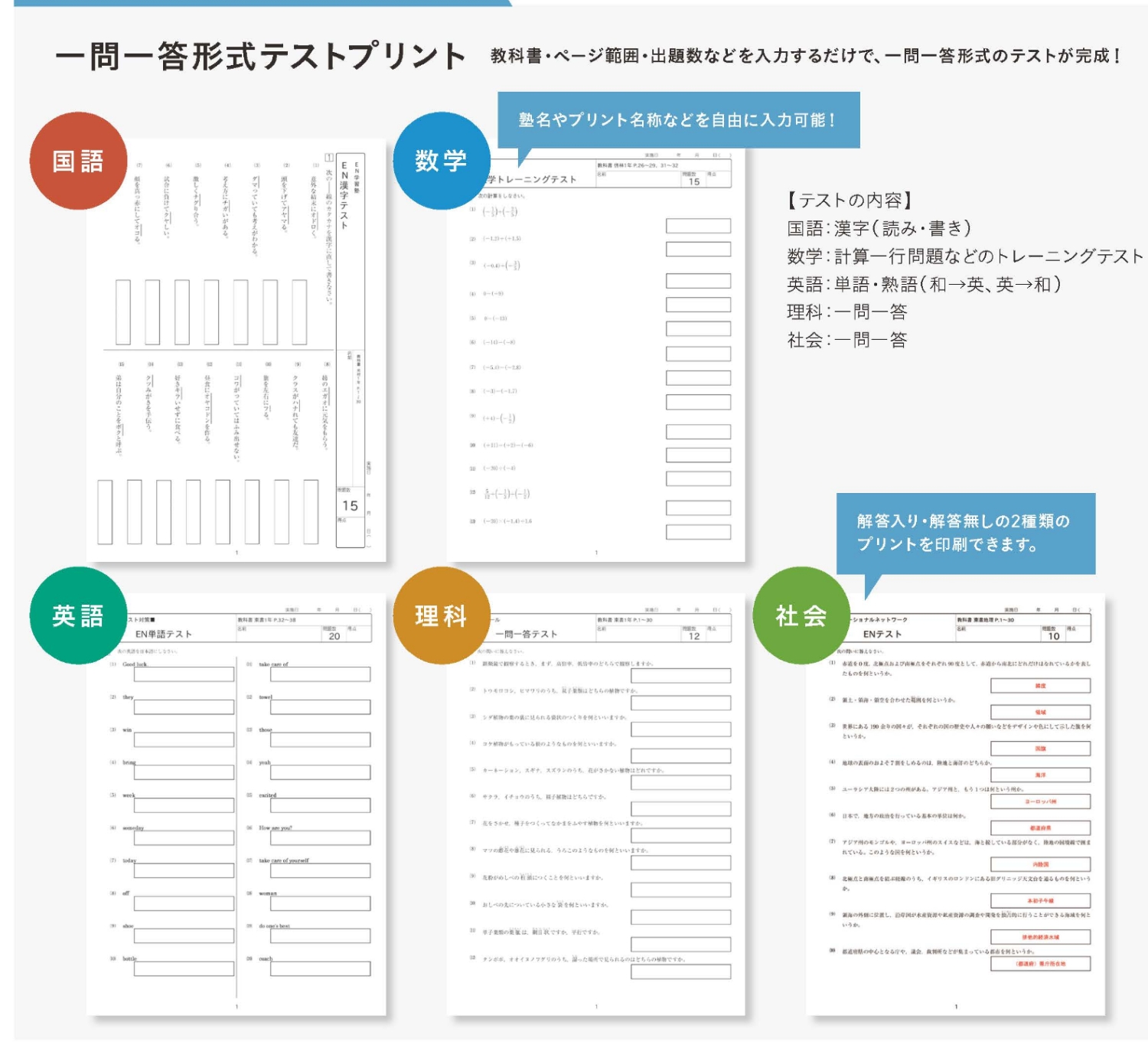Click the line 英語:単語・熟語(和→英、英→和)

(924, 284)
